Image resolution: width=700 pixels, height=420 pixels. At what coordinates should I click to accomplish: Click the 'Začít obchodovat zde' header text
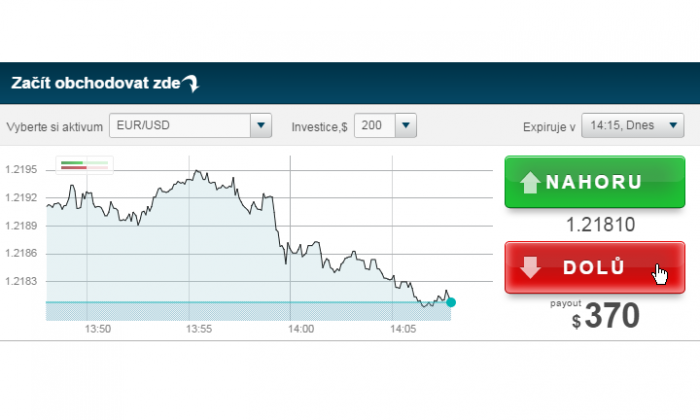[94, 85]
